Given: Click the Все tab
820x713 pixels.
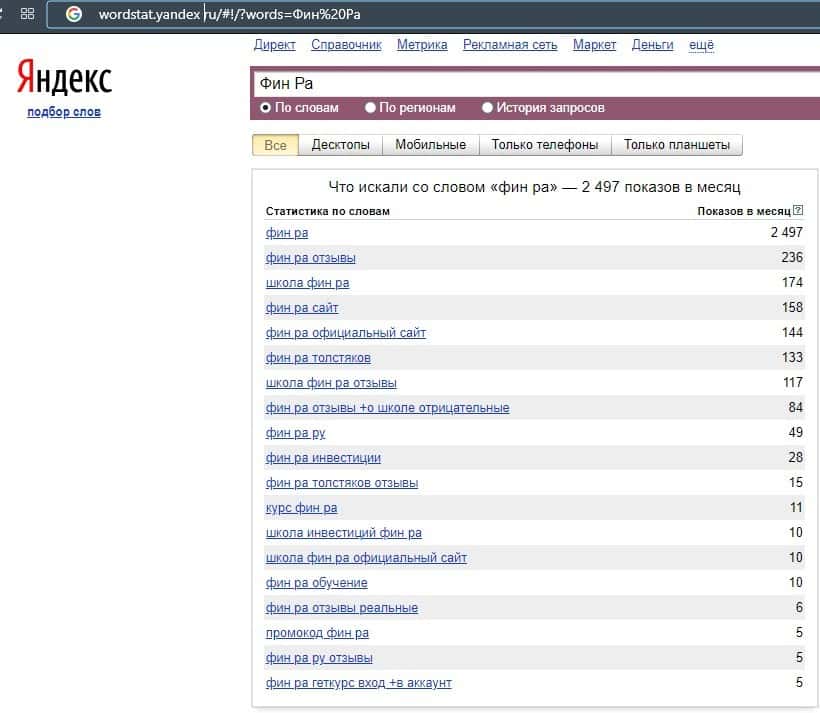Looking at the screenshot, I should (275, 145).
